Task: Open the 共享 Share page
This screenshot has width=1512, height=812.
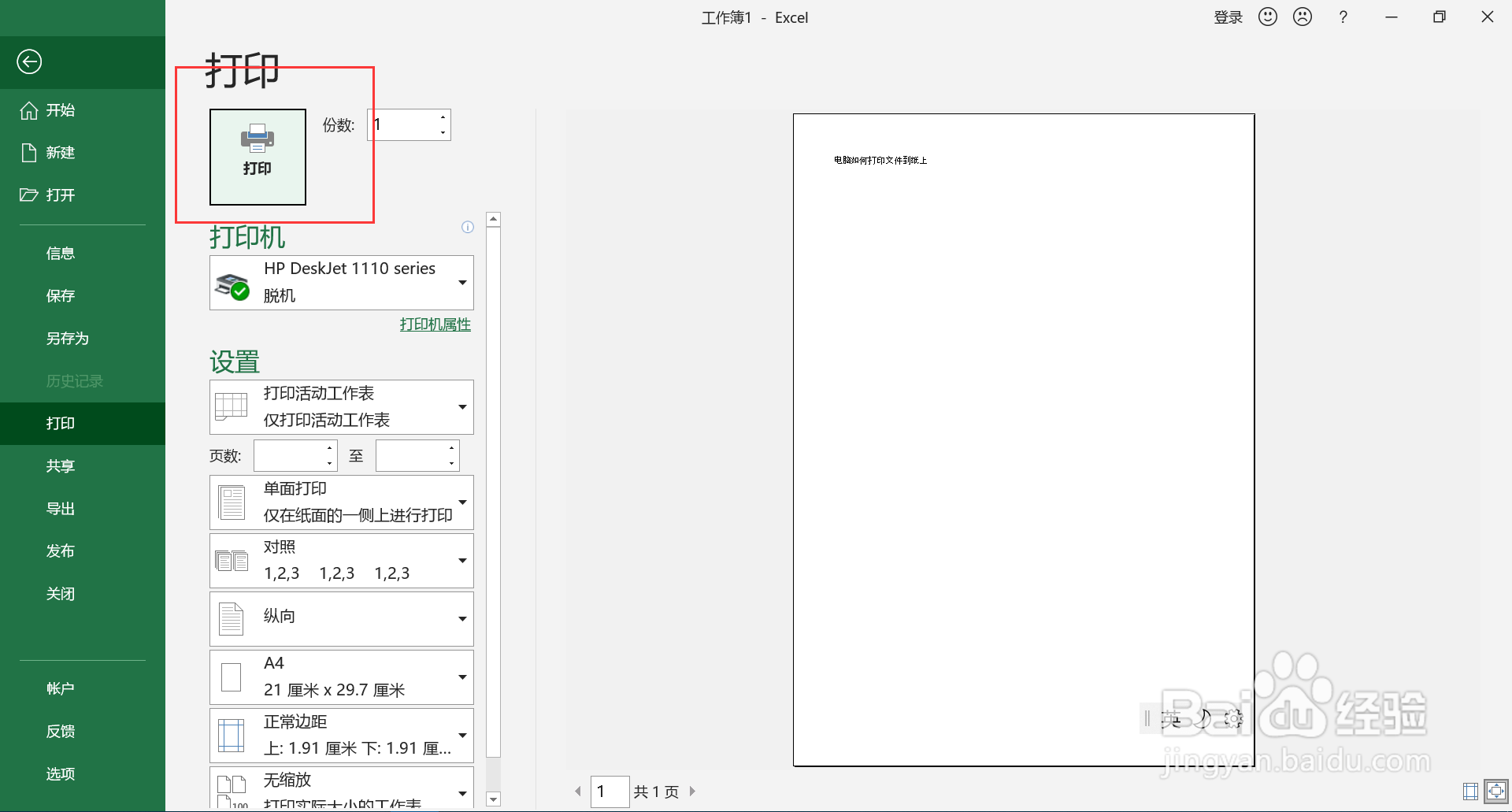Action: point(83,466)
